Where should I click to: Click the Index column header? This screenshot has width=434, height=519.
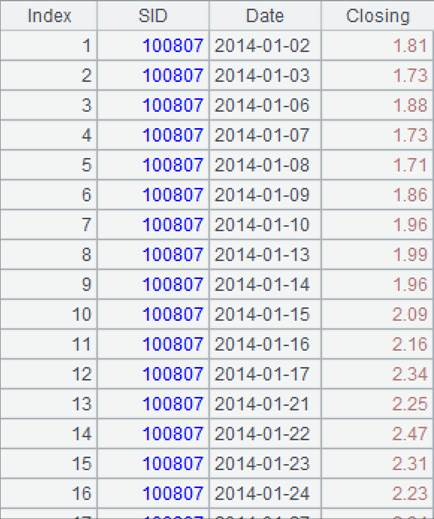[x=49, y=16]
